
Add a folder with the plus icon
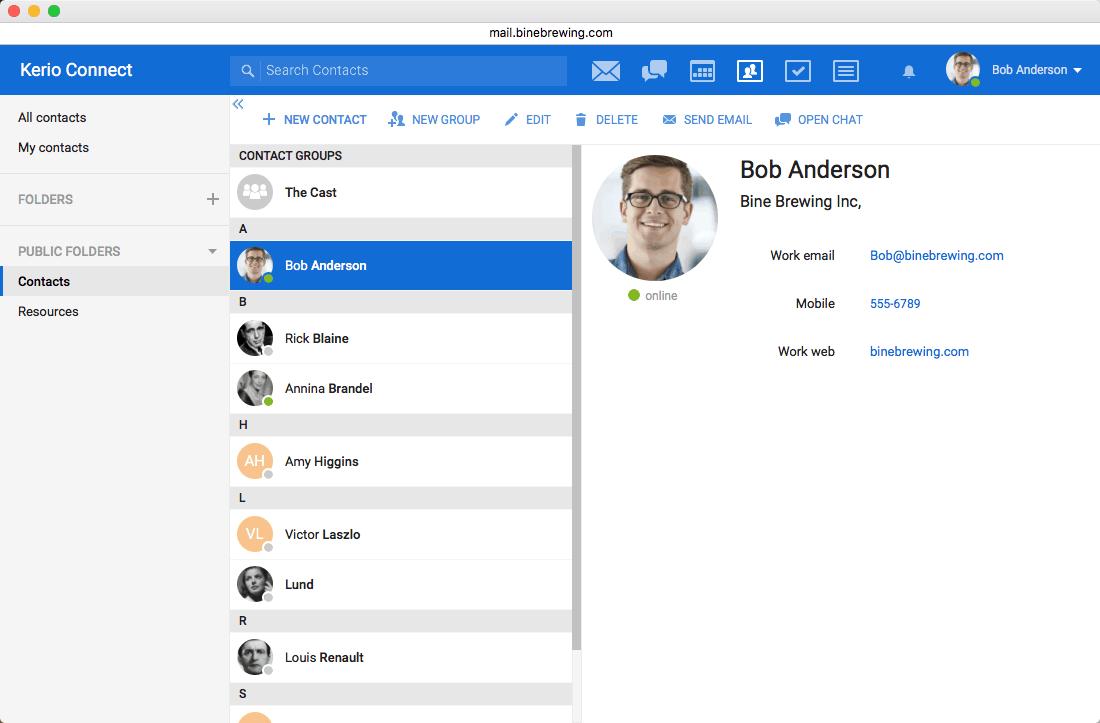[x=213, y=199]
